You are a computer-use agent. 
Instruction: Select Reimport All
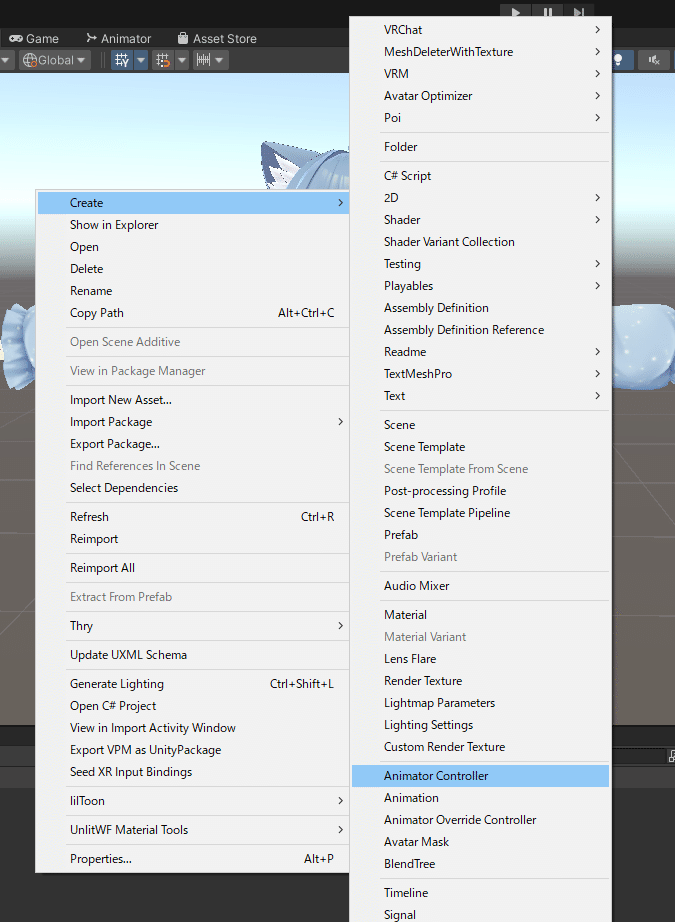[x=194, y=568]
